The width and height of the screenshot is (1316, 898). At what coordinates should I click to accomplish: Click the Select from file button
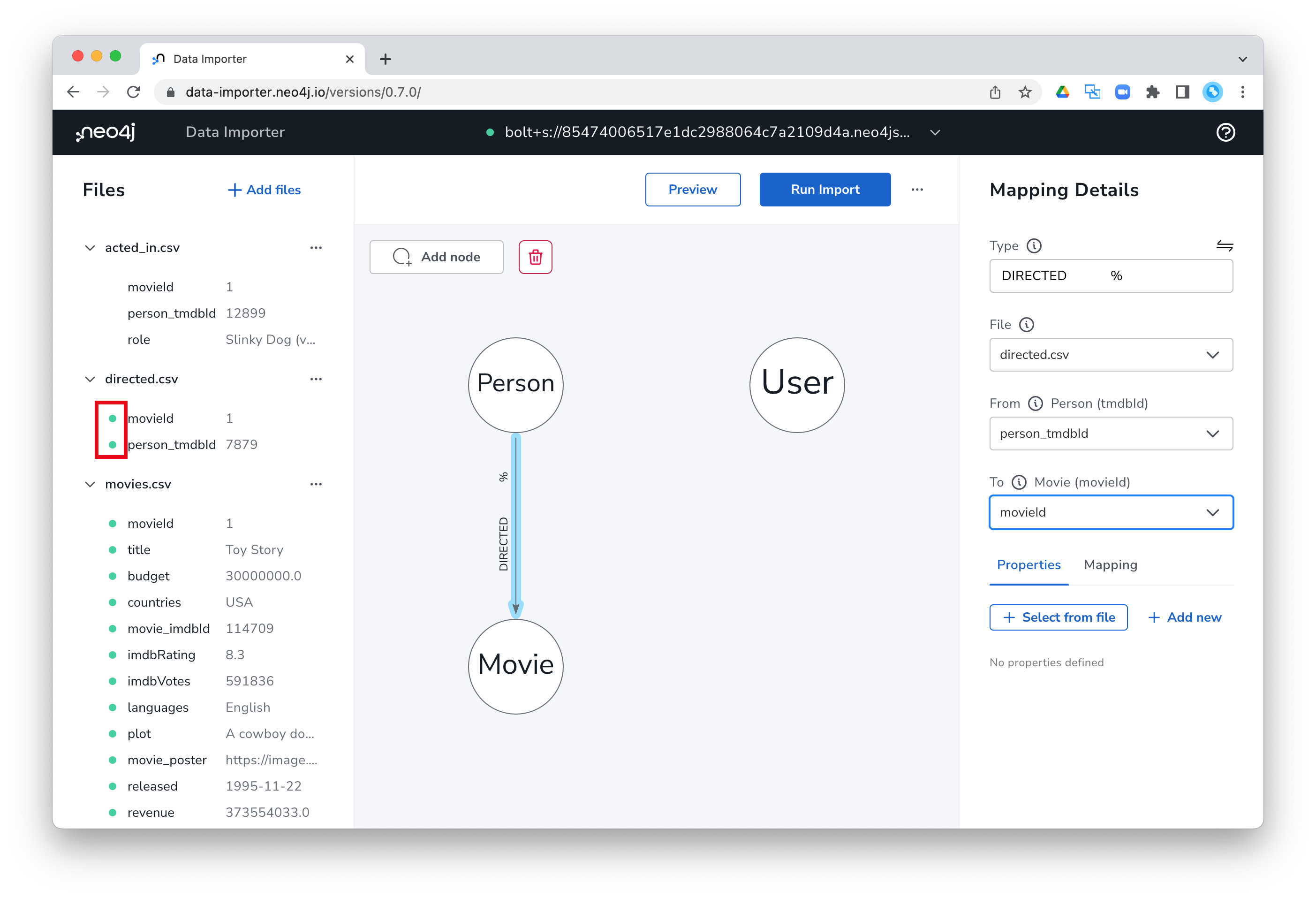pos(1057,617)
